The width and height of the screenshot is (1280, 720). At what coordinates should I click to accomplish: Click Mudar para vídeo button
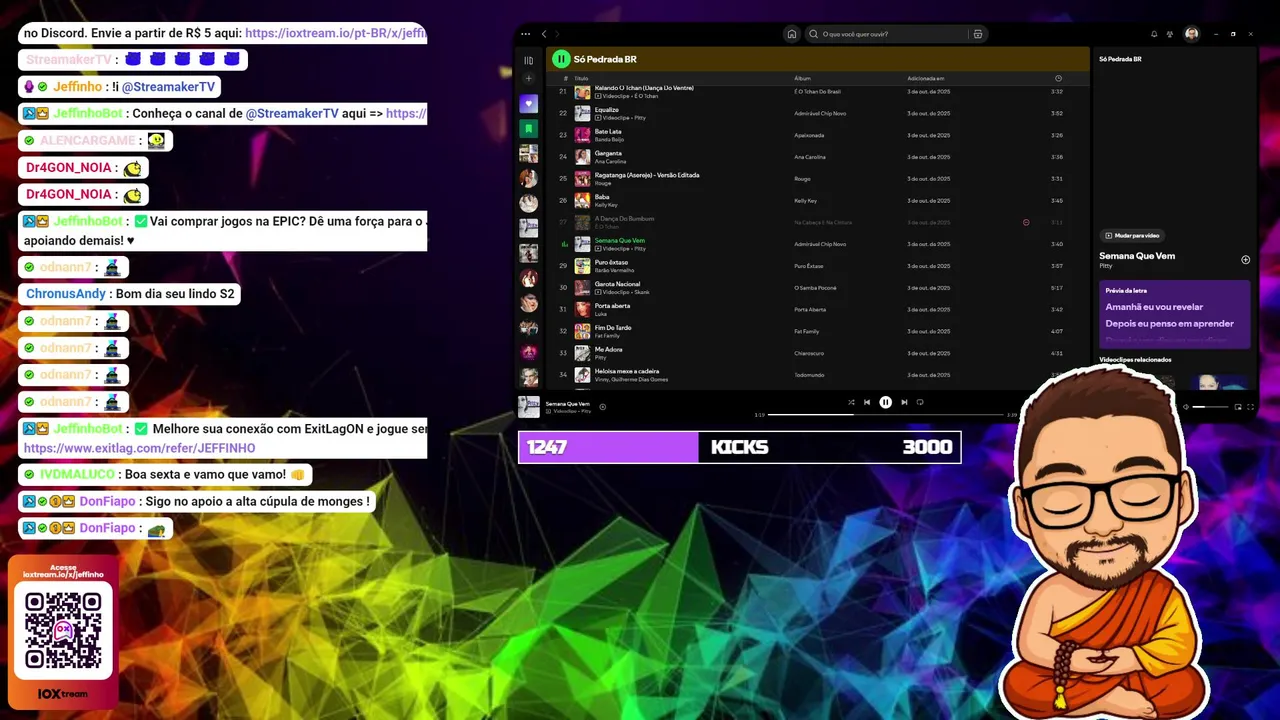coord(1131,236)
